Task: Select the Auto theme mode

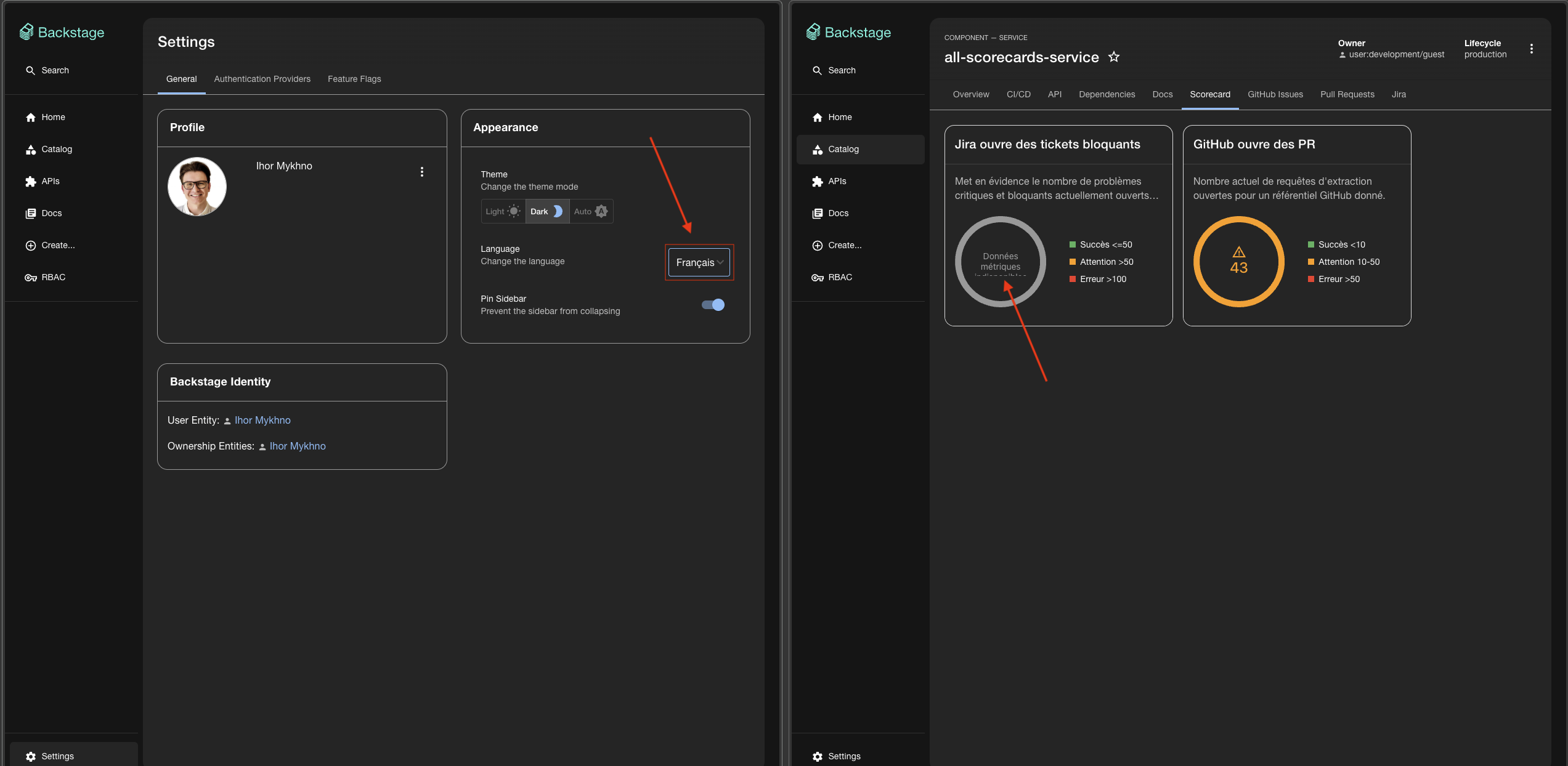Action: [591, 211]
